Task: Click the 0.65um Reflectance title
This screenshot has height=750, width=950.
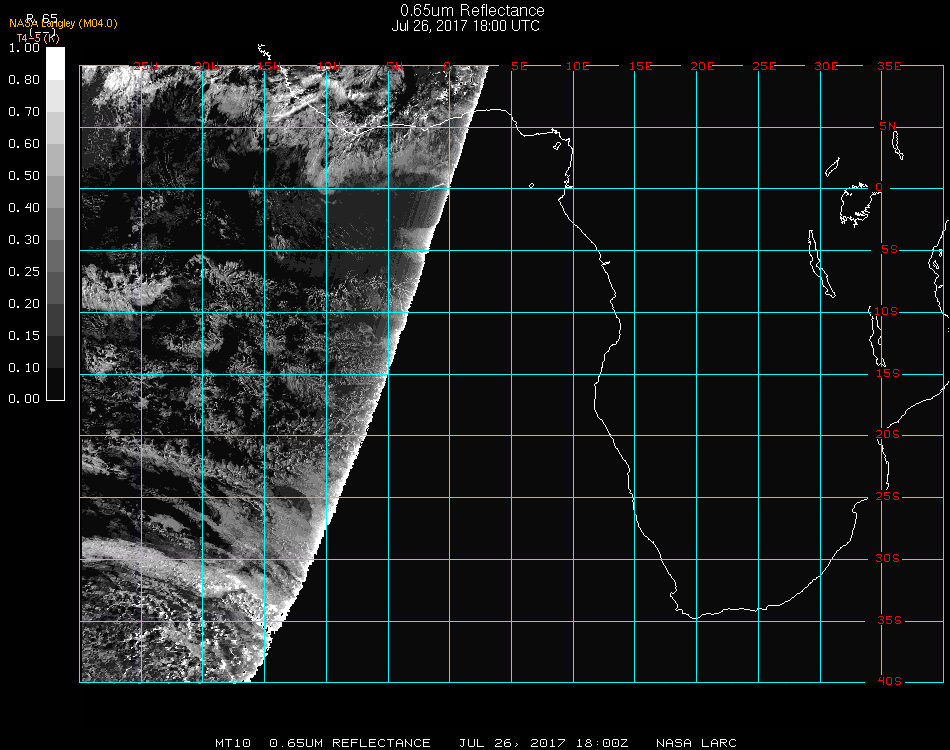Action: [x=472, y=11]
